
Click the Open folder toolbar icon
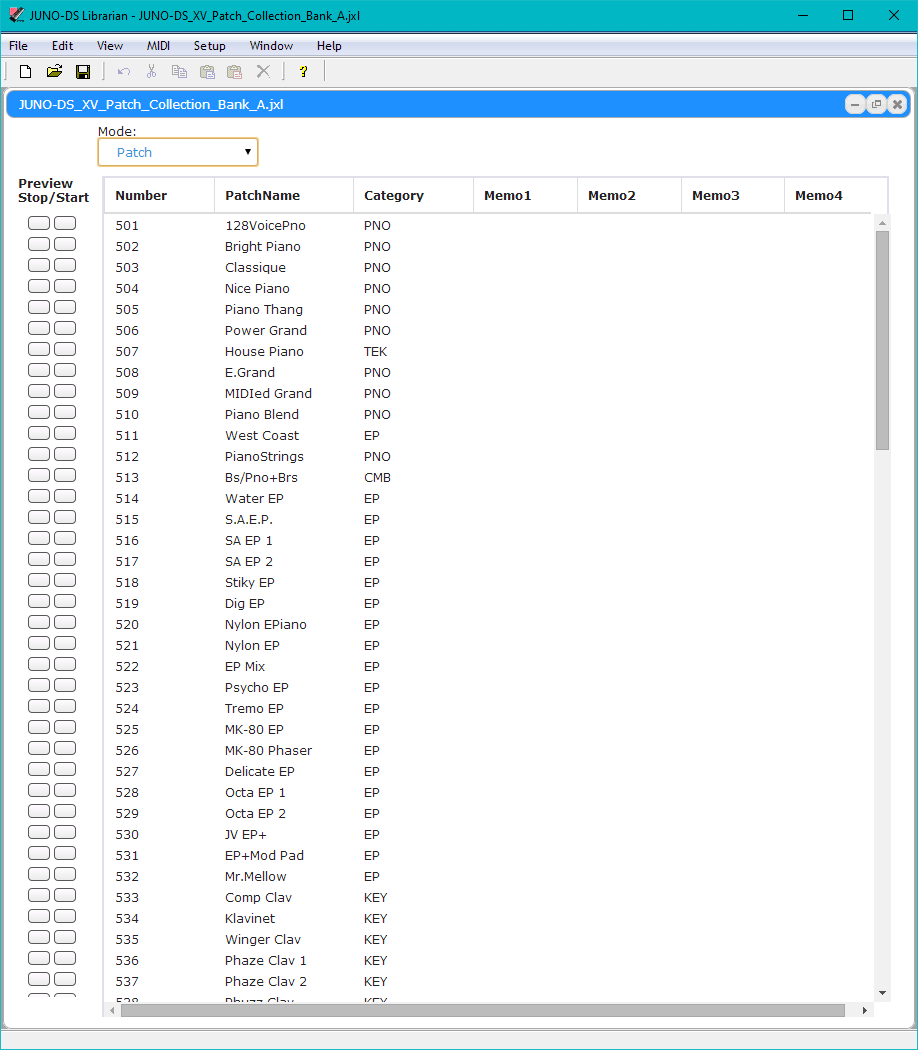click(x=54, y=71)
